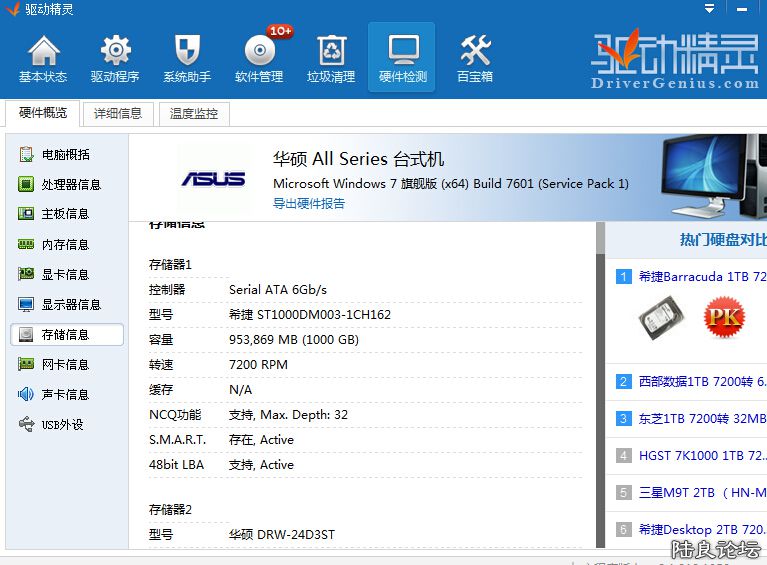Open the 西部数据1TB 7200转 ranking link
The height and width of the screenshot is (565, 767).
(700, 381)
